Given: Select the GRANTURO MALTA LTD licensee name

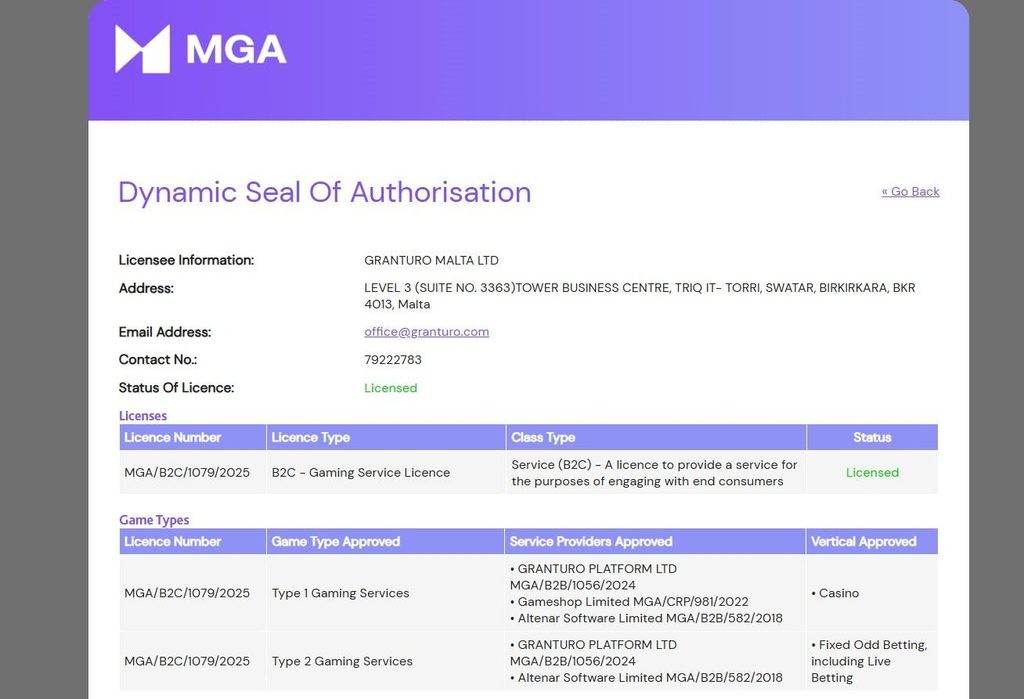Looking at the screenshot, I should pyautogui.click(x=431, y=260).
